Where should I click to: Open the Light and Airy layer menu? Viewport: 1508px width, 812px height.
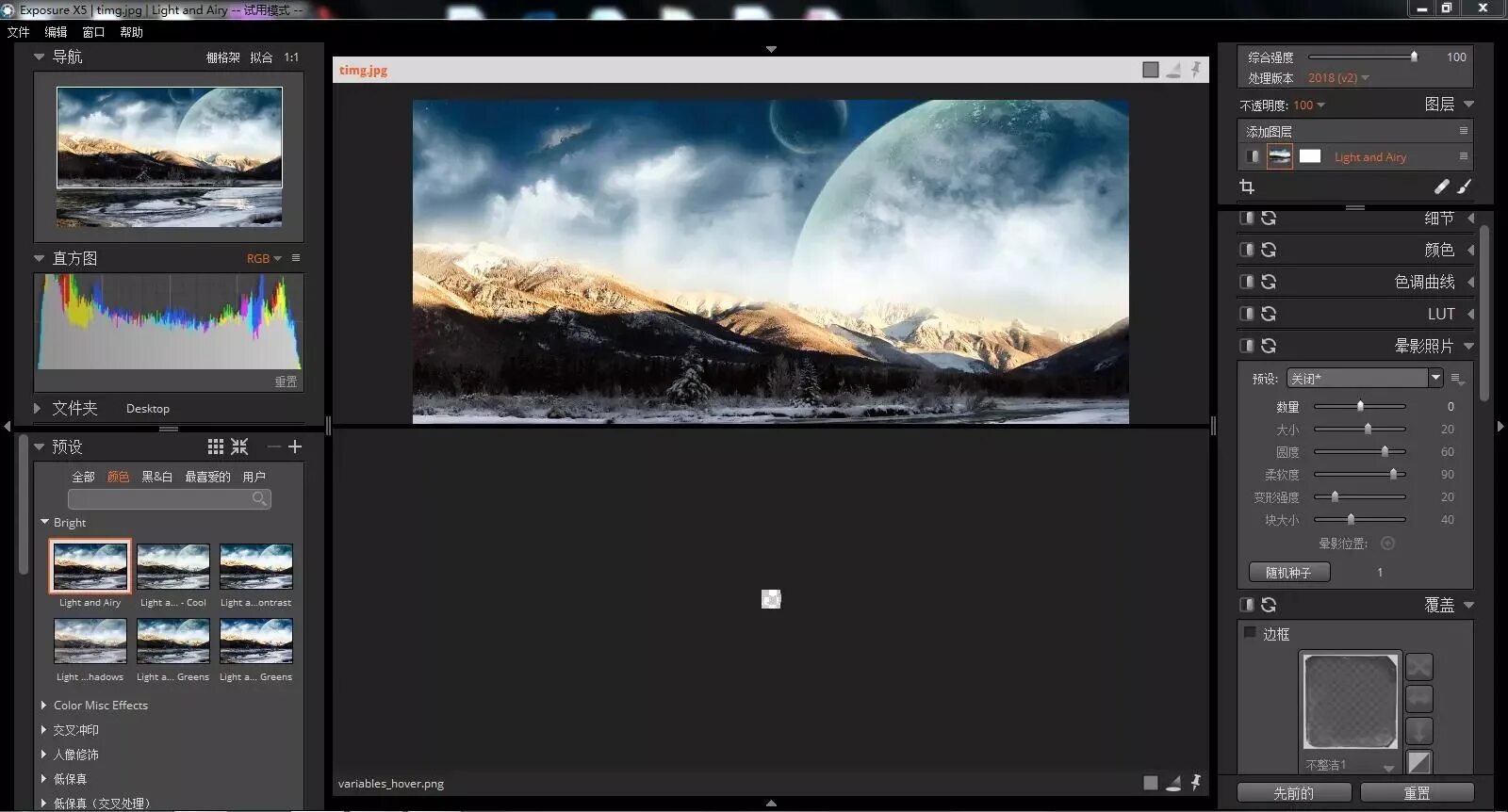click(1464, 156)
